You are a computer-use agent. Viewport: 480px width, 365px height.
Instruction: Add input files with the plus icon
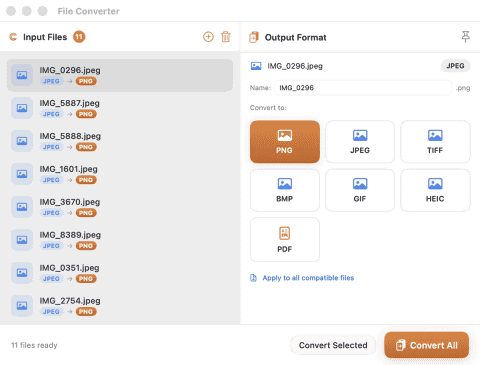tap(208, 37)
